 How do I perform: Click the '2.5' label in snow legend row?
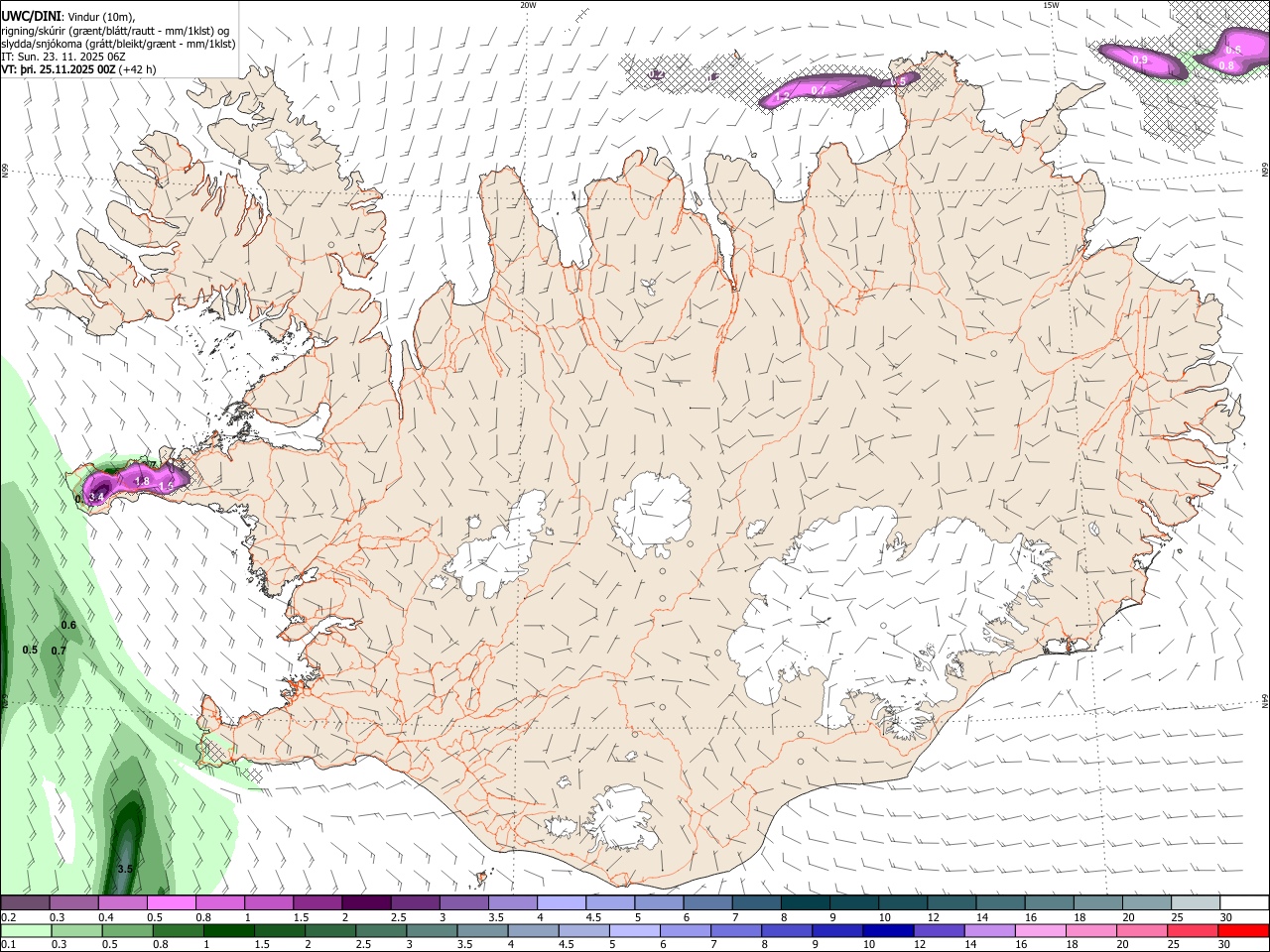[398, 917]
